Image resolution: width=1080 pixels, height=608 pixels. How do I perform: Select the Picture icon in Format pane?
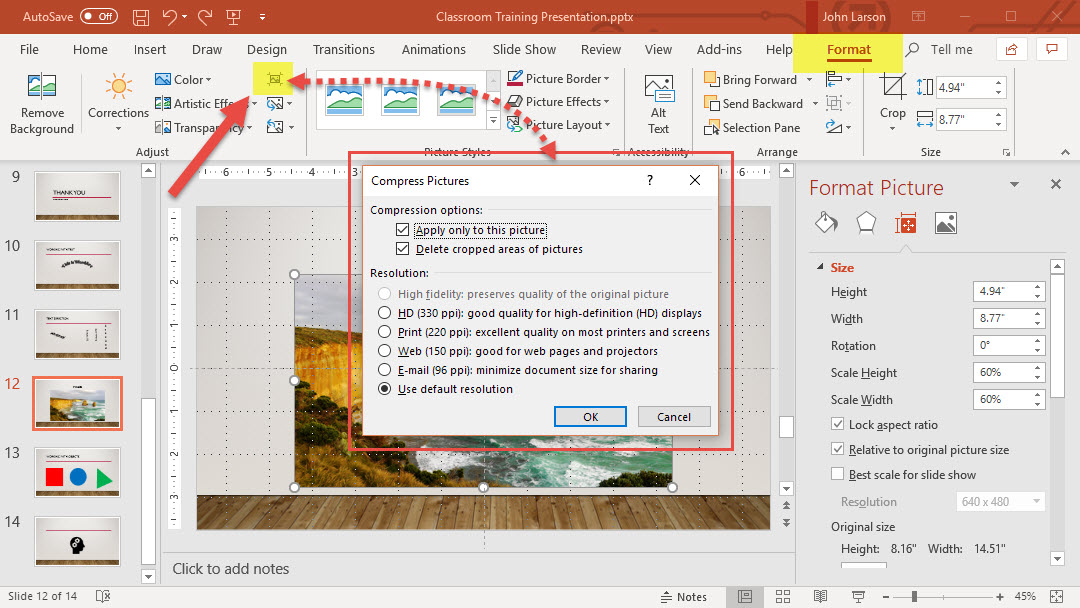pos(946,223)
